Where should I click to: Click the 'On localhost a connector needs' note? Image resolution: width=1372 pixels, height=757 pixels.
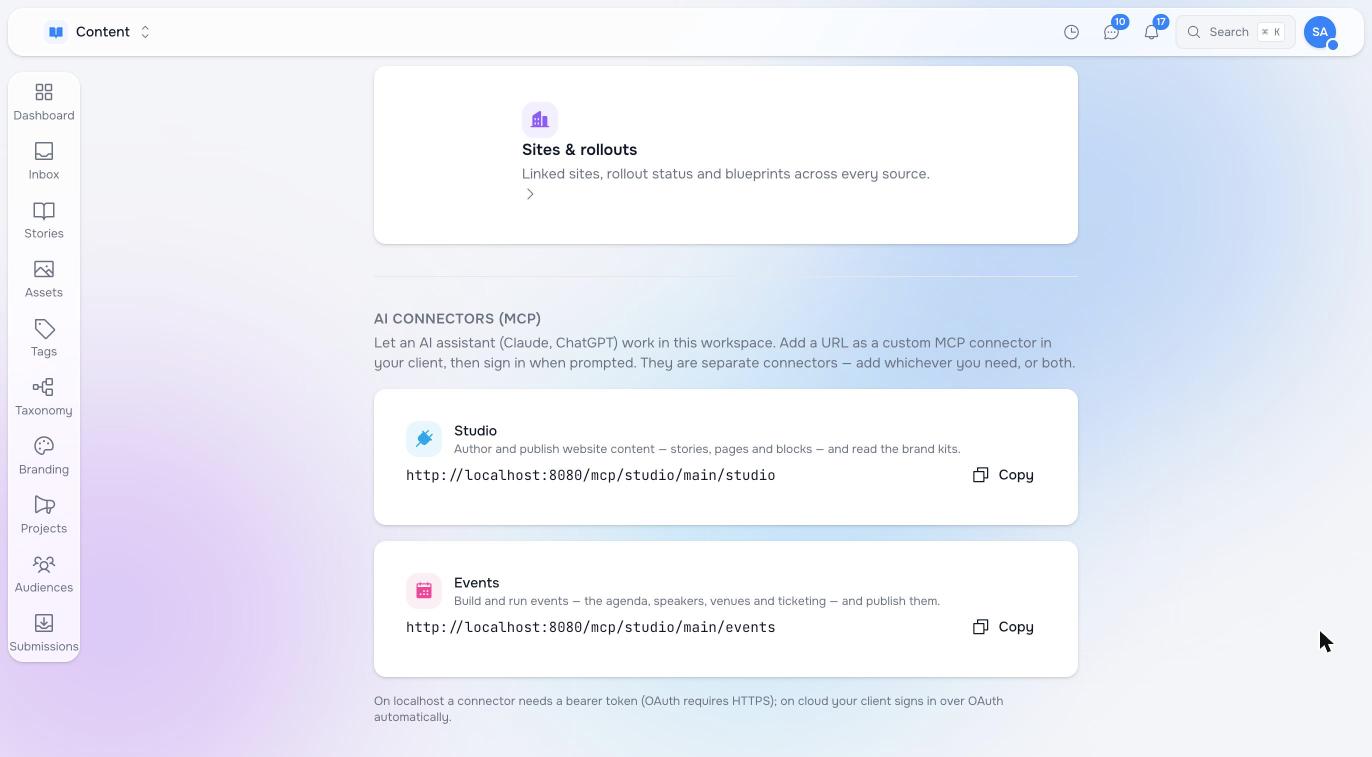pyautogui.click(x=688, y=709)
